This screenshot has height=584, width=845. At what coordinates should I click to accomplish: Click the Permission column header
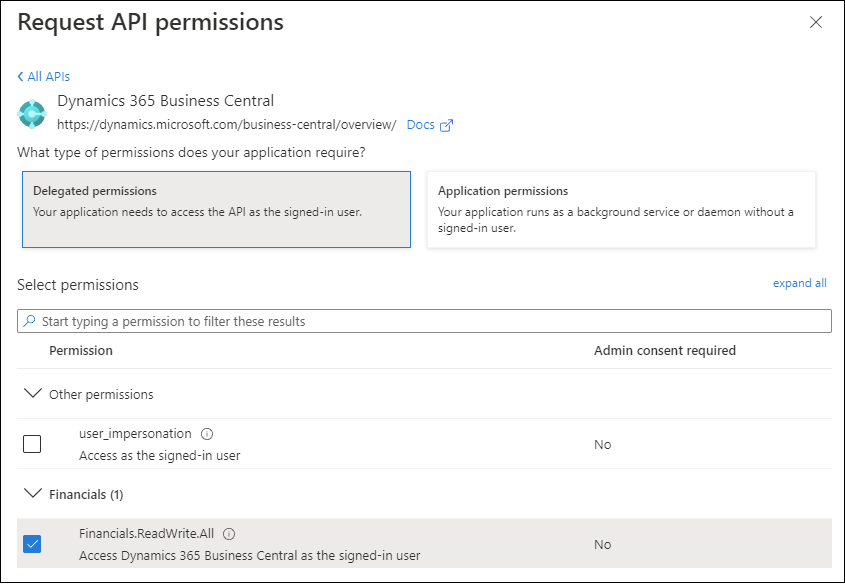[81, 351]
